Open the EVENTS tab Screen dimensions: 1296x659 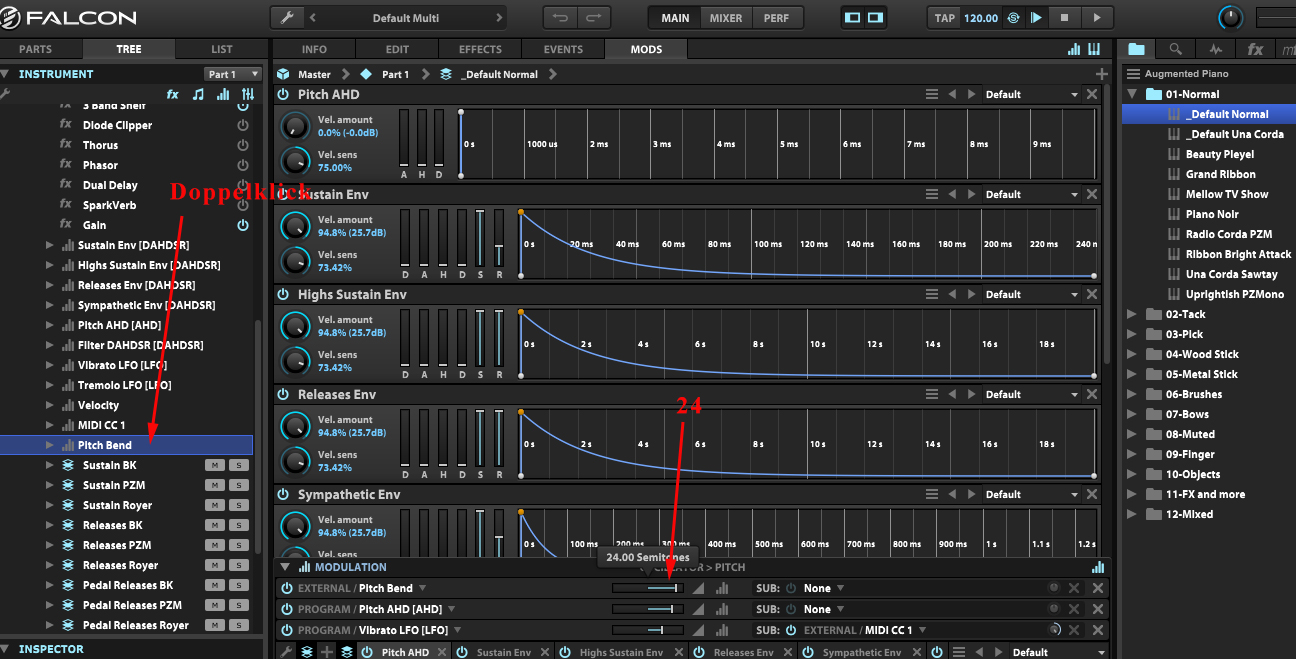tap(563, 49)
